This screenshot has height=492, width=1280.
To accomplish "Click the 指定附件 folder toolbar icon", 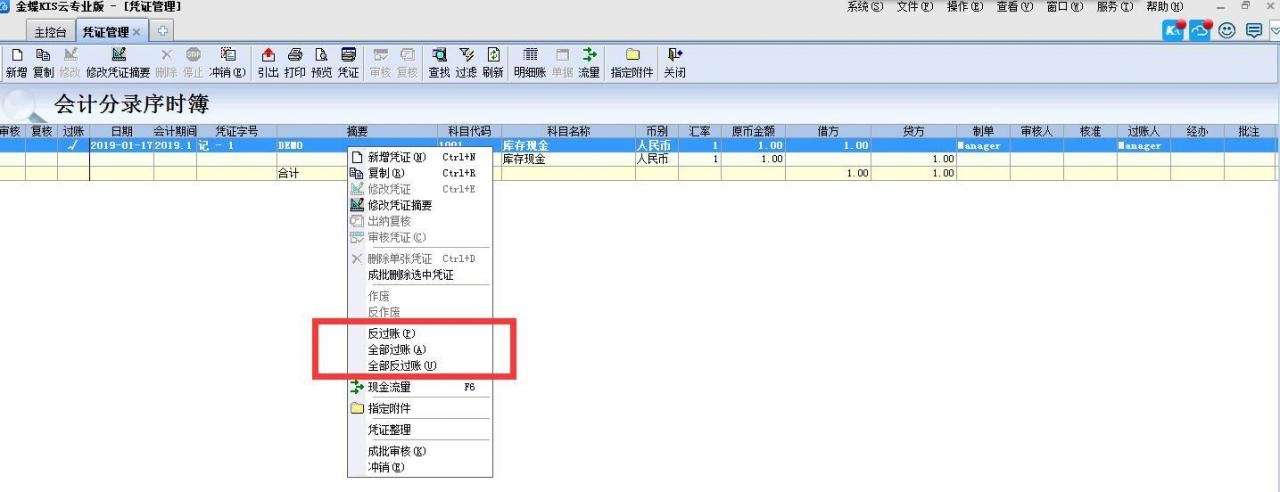I will point(632,53).
